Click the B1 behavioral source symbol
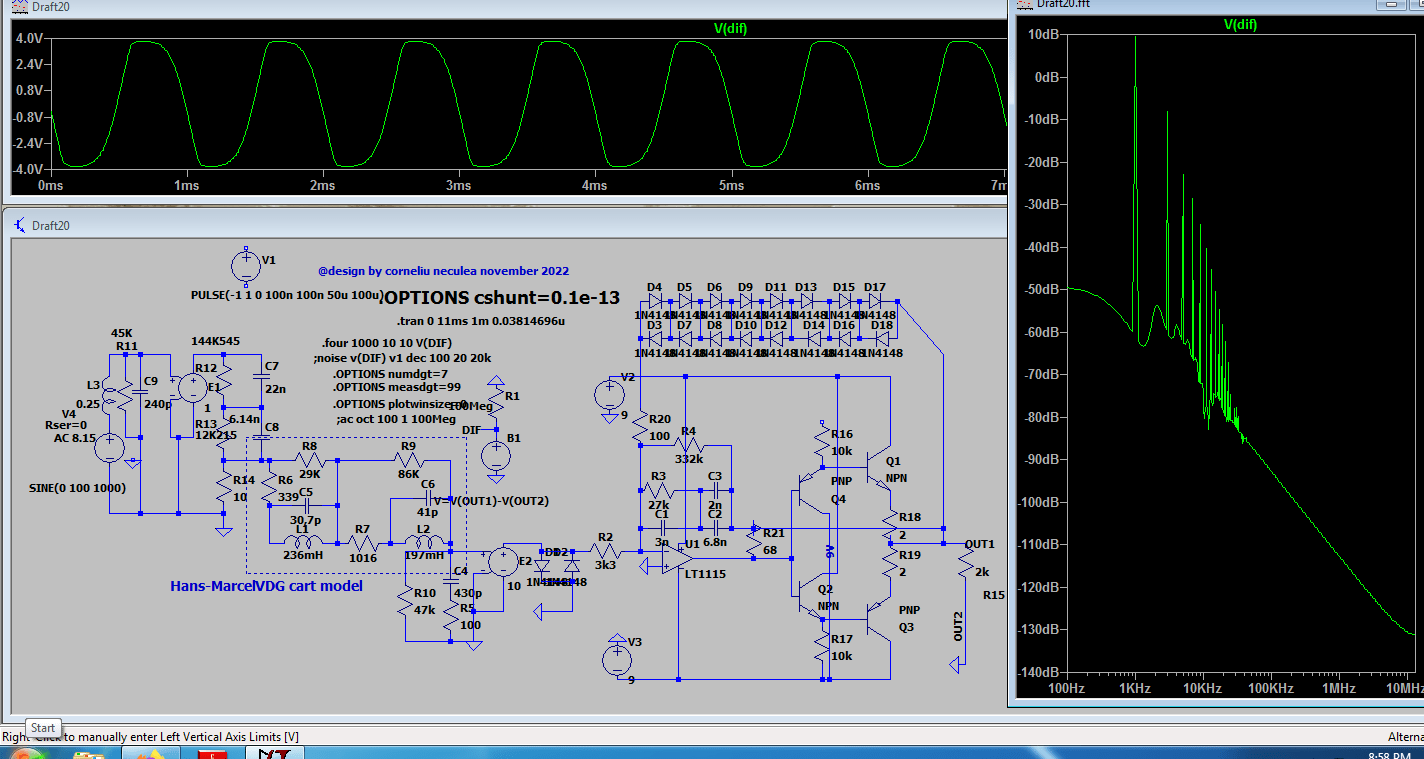 496,457
